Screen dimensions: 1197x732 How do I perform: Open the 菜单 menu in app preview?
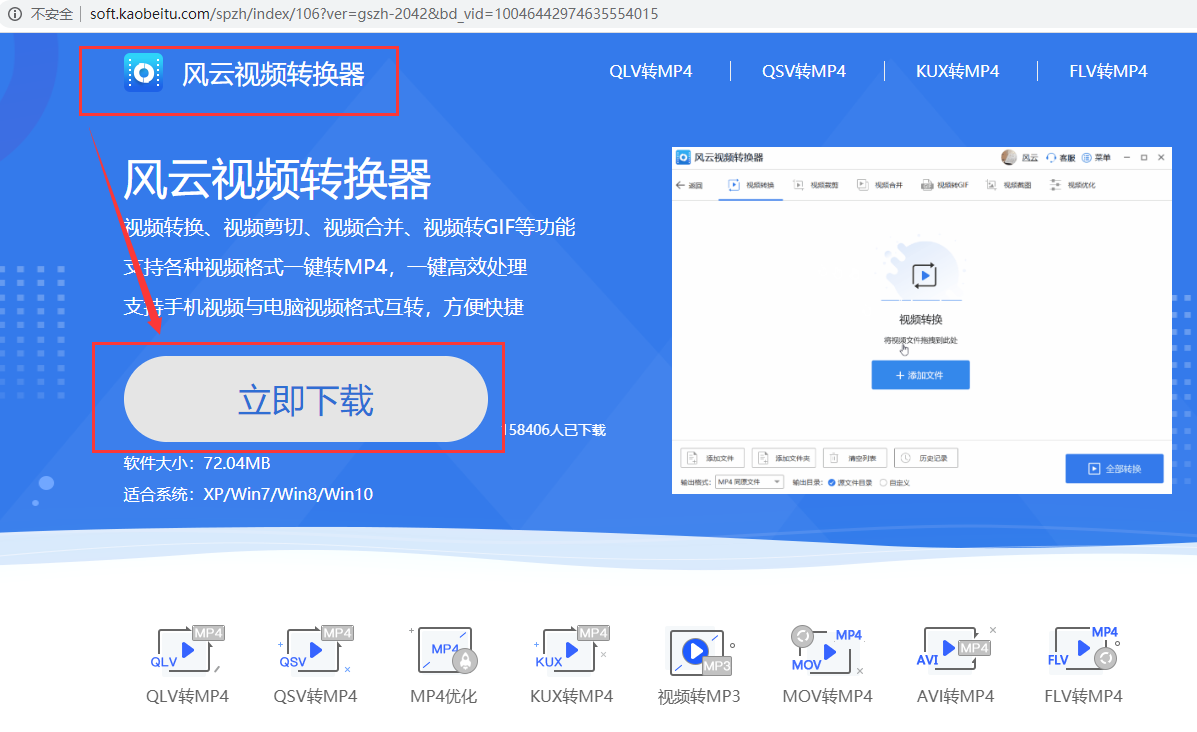click(1097, 158)
